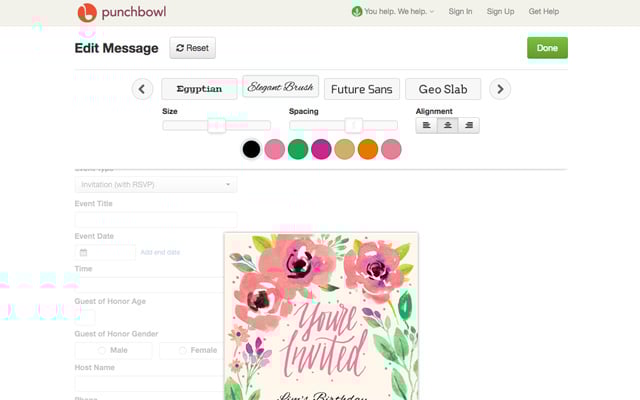This screenshot has height=400, width=640.
Task: Align message text to the left
Action: (x=427, y=125)
